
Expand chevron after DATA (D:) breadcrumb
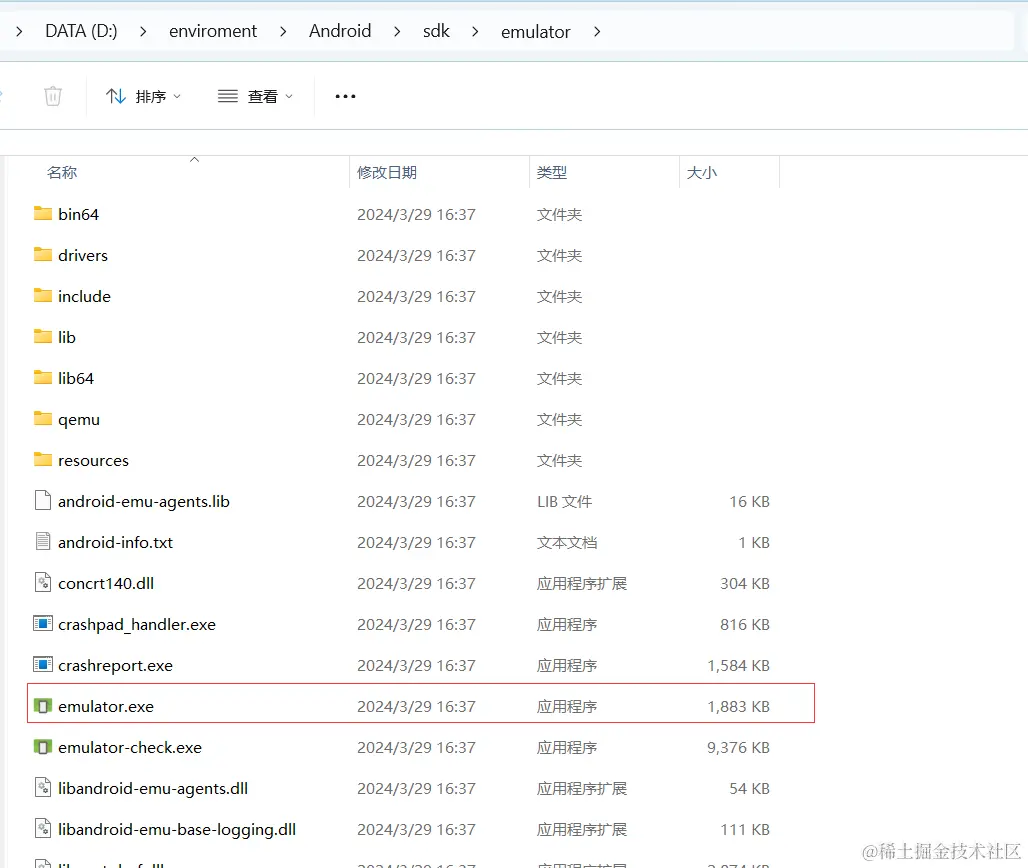[x=143, y=31]
